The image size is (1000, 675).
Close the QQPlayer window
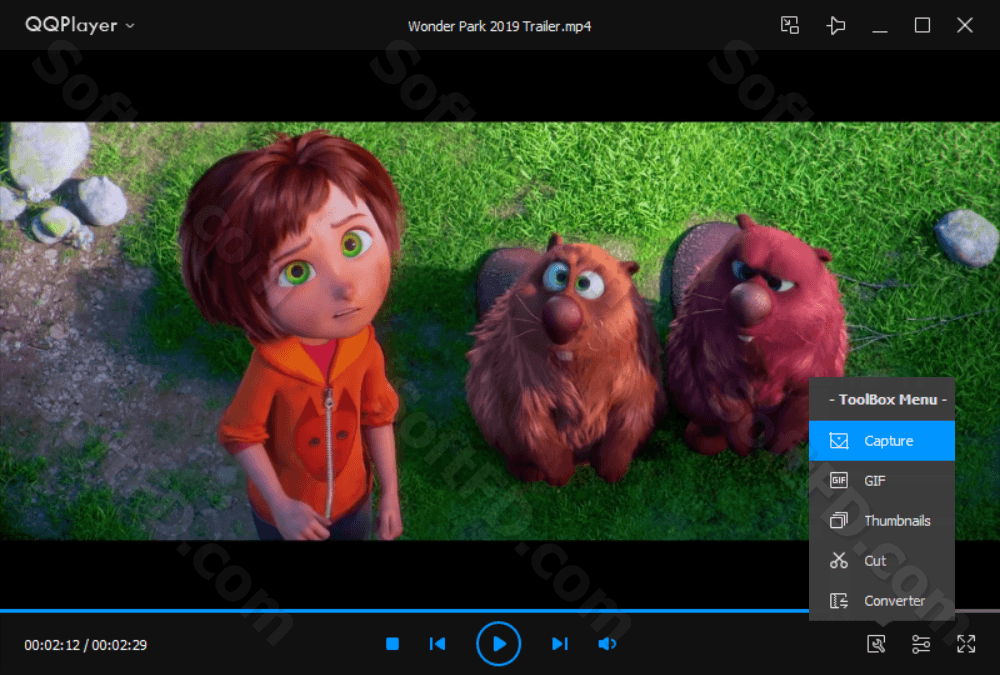[964, 26]
